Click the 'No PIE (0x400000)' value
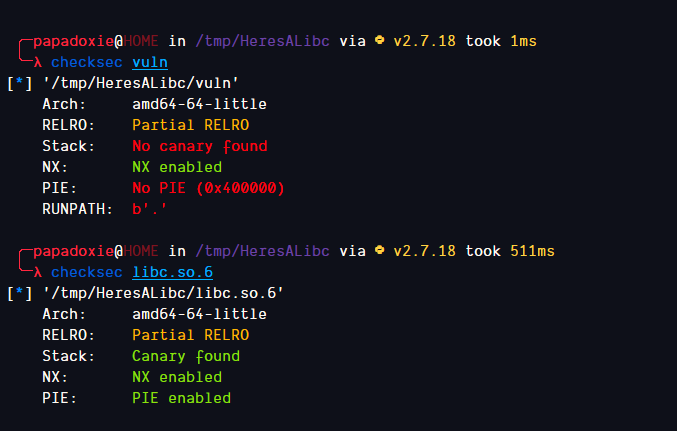 pos(208,188)
